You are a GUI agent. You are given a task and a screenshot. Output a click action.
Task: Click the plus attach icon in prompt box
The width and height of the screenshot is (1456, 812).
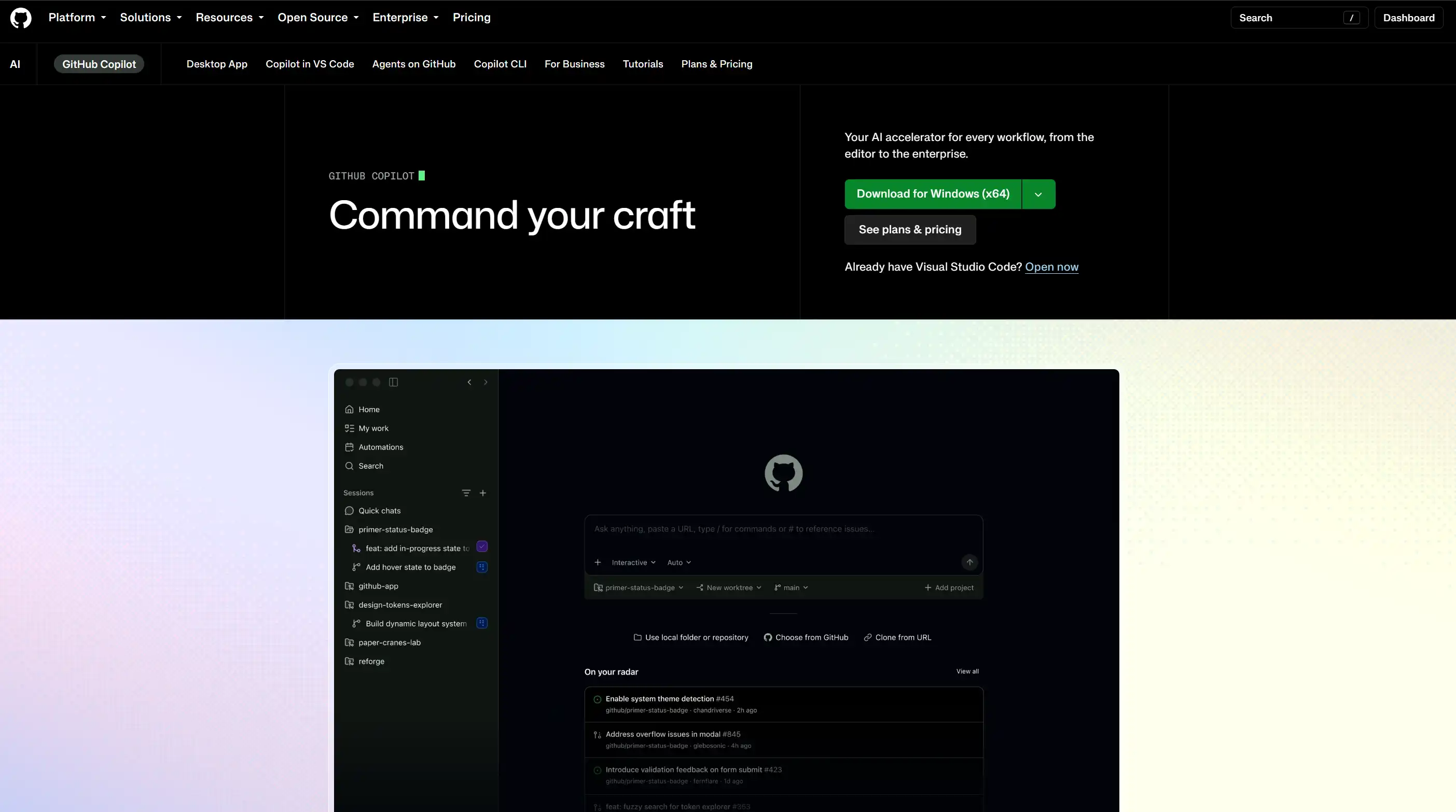[x=598, y=562]
